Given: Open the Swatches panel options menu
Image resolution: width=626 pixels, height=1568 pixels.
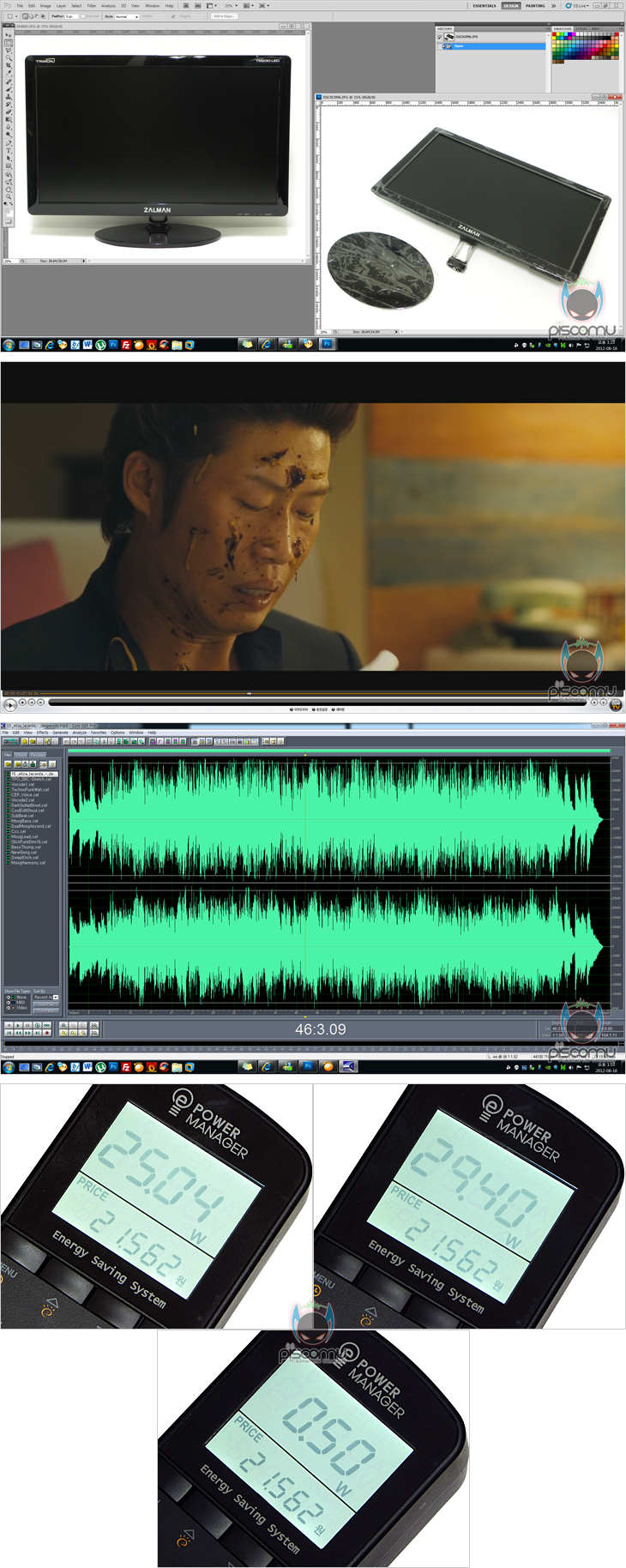Looking at the screenshot, I should pos(622,28).
